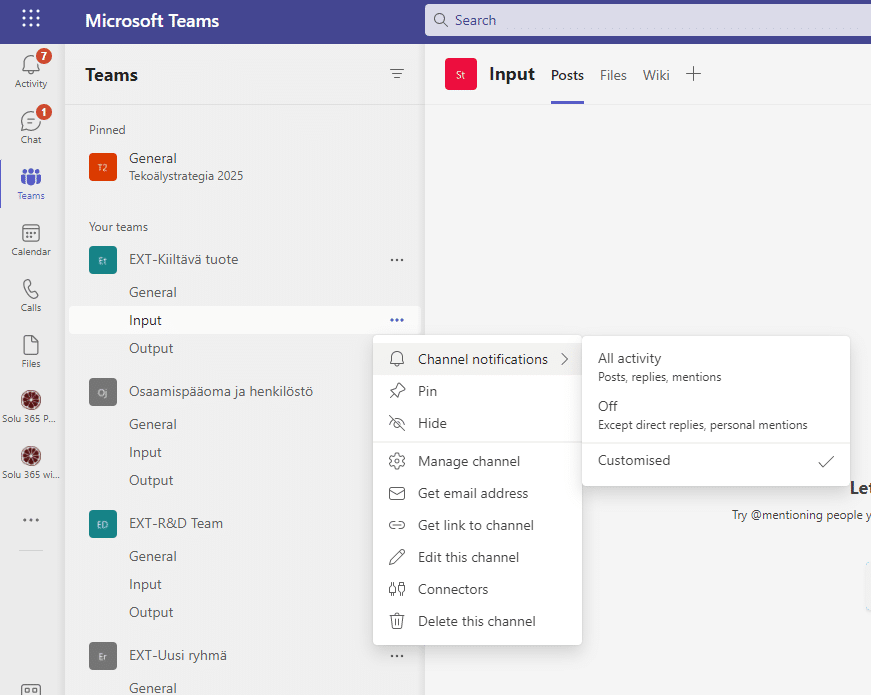Click into the Search box
The image size is (871, 695).
pos(648,20)
